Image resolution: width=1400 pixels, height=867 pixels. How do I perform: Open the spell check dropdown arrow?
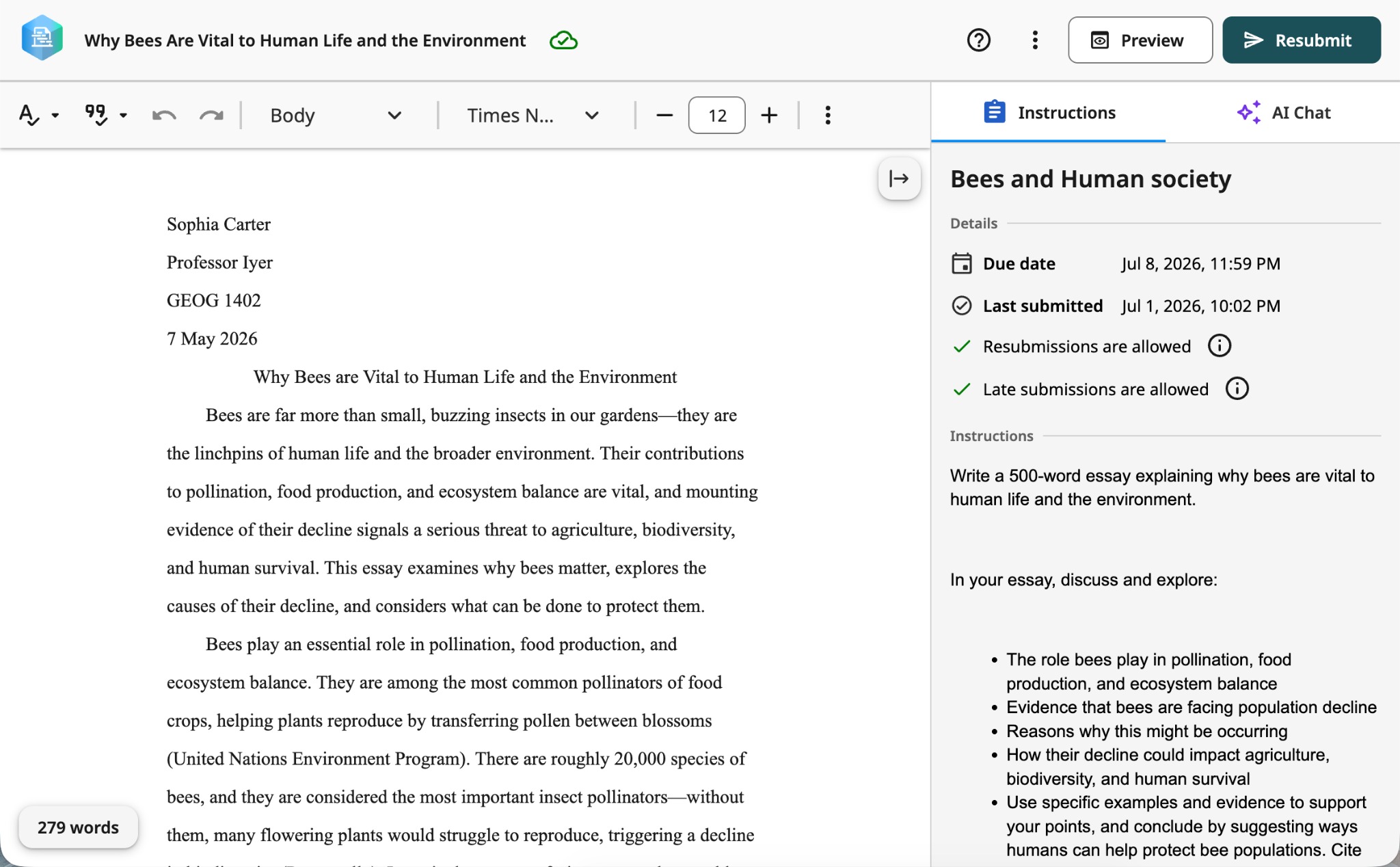[55, 115]
